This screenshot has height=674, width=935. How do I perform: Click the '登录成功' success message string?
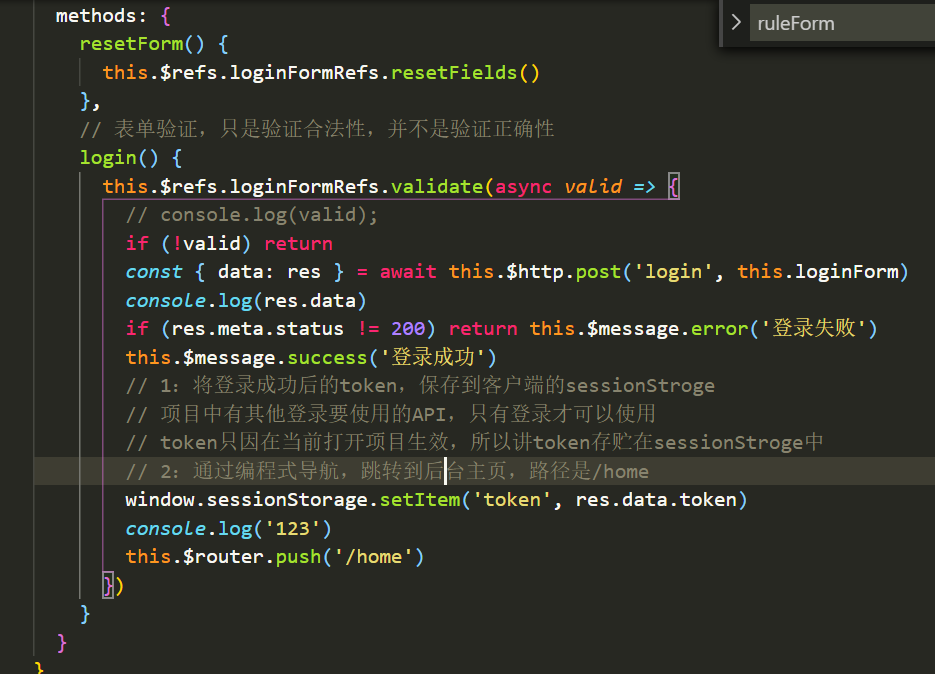(x=437, y=356)
